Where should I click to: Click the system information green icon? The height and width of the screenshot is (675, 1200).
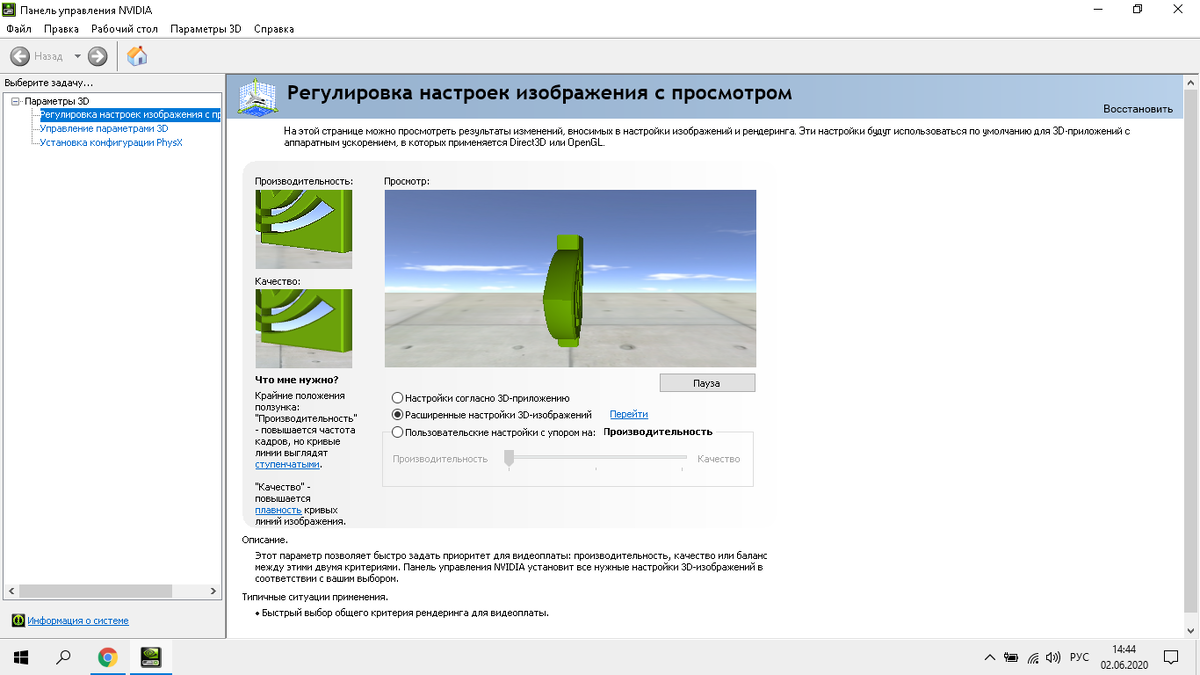[17, 620]
